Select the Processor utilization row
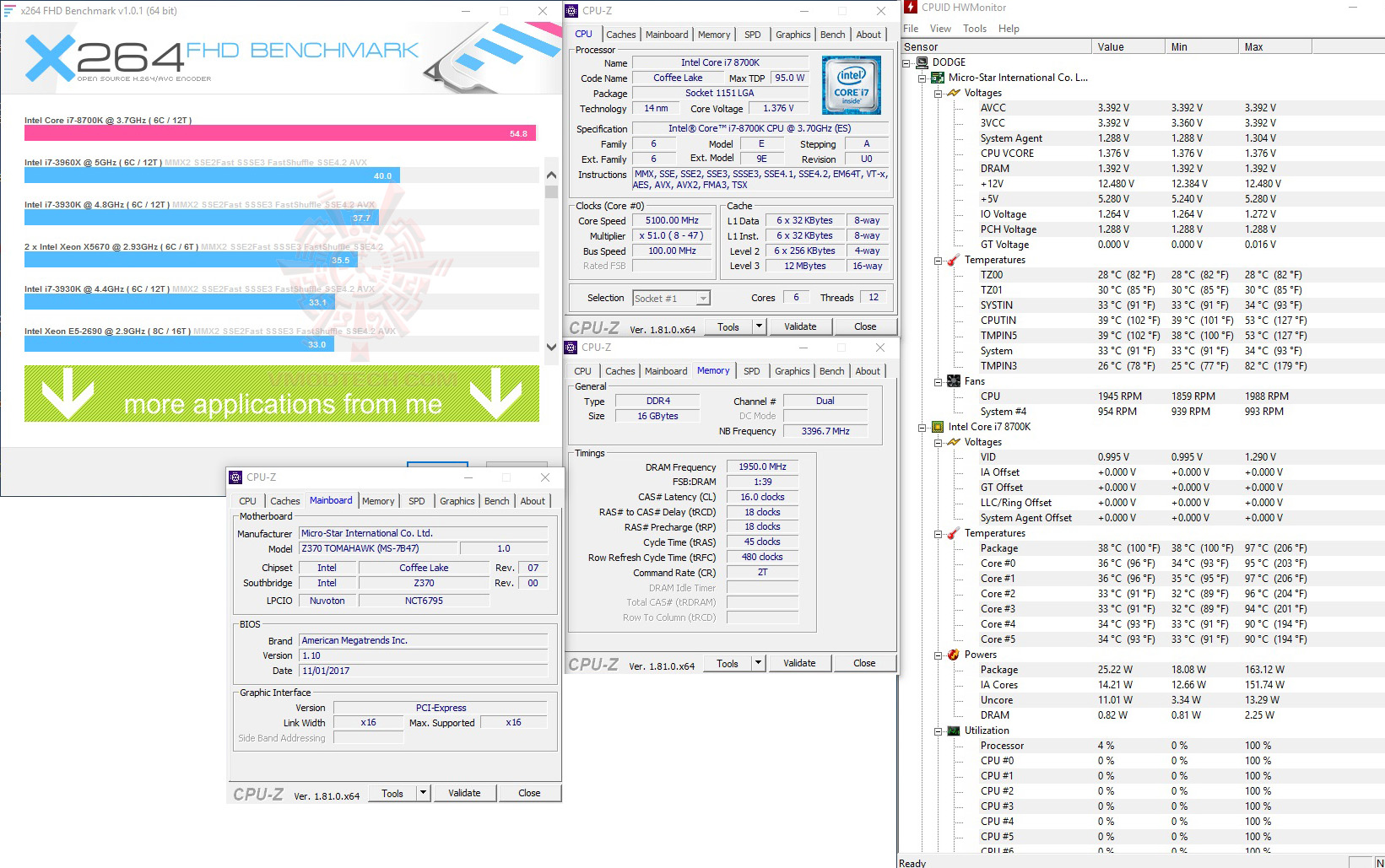1385x868 pixels. coord(1142,746)
